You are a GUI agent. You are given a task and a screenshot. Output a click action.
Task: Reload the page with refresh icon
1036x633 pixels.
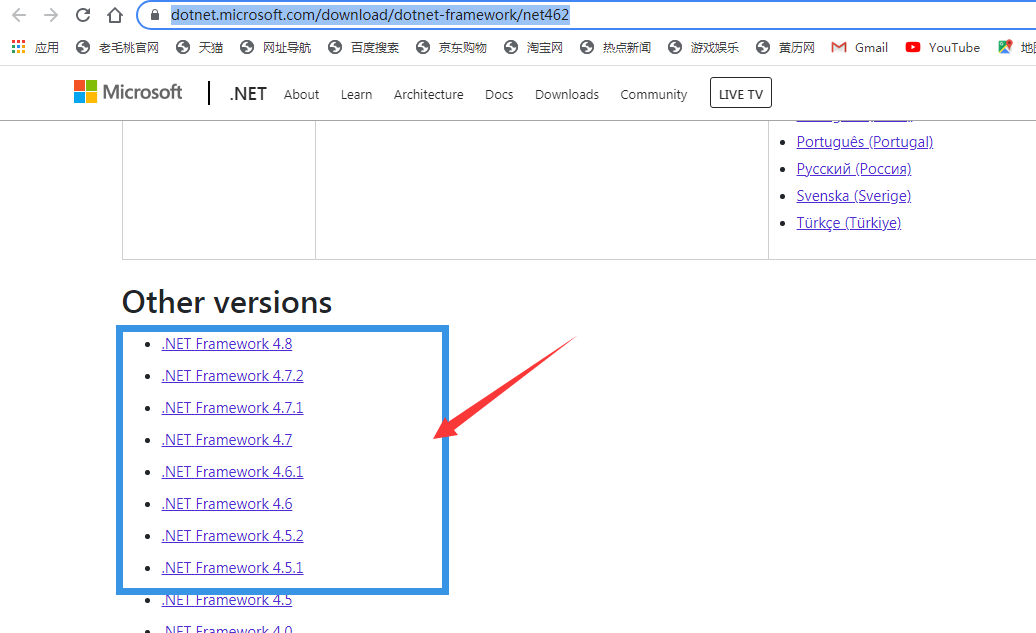point(83,15)
